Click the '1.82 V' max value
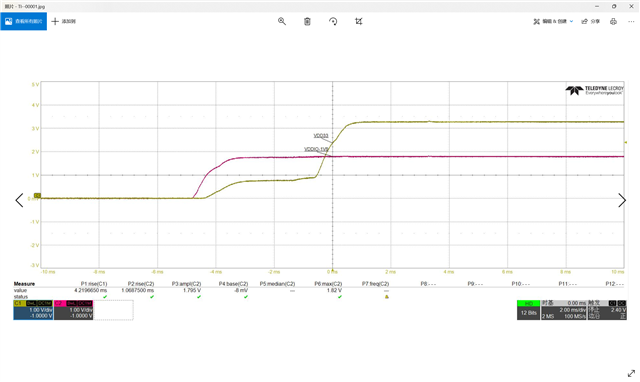Viewport: 640px width, 382px height. [x=334, y=290]
